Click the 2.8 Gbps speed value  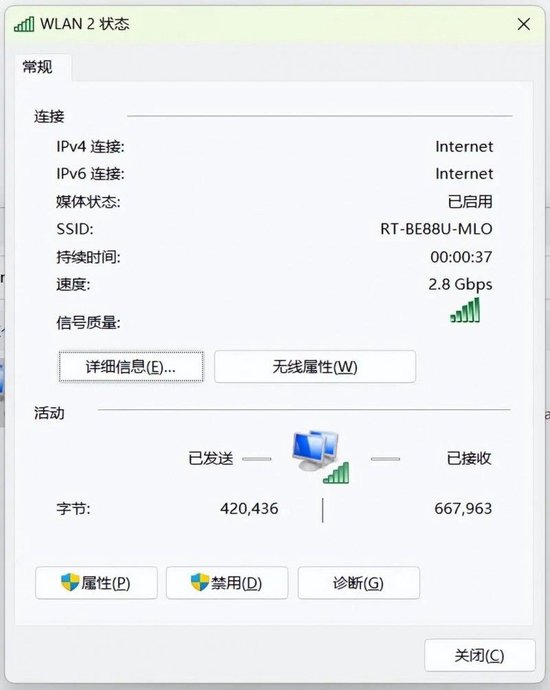[x=460, y=284]
